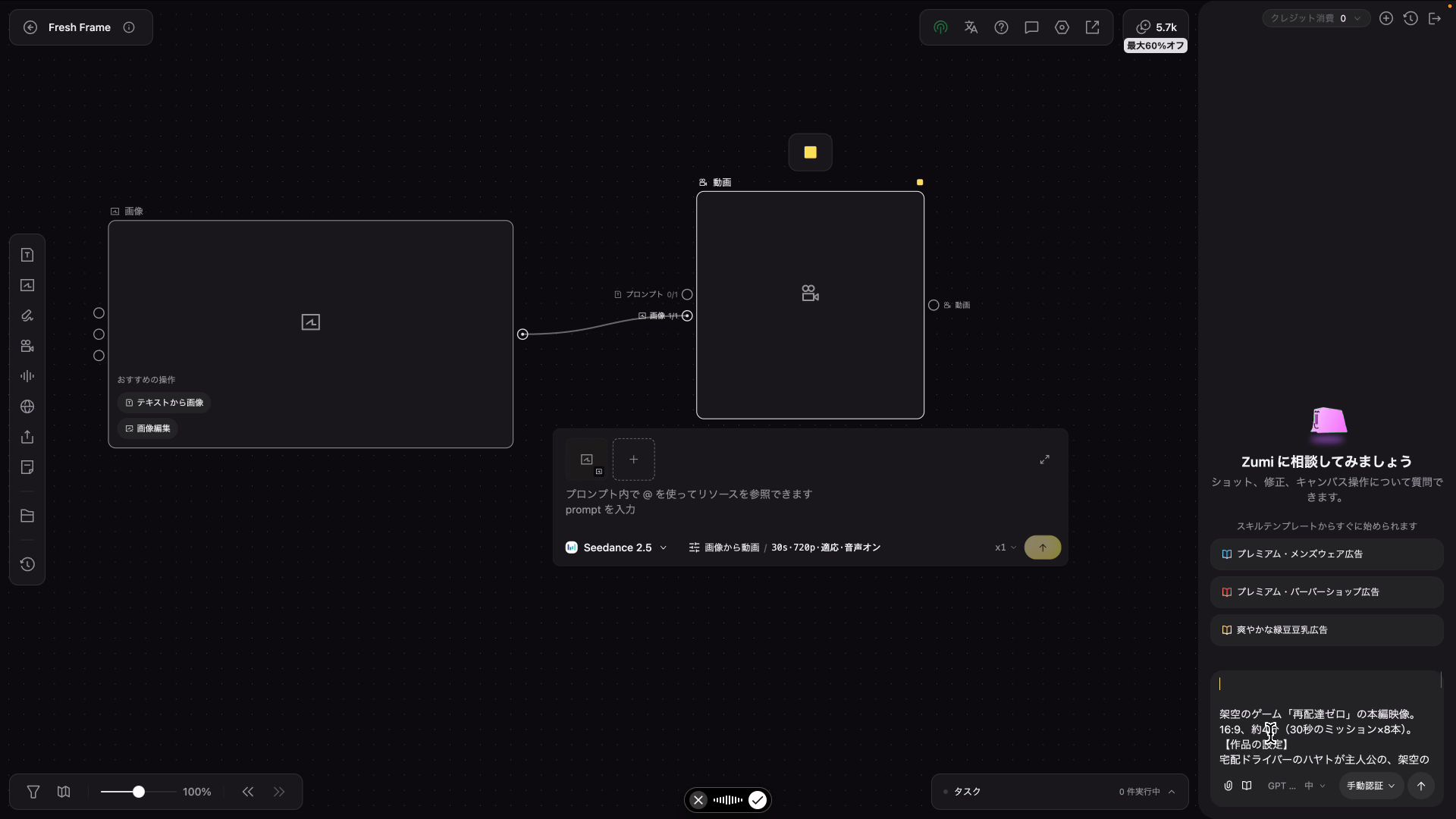Viewport: 1456px width, 819px height.
Task: Expand the タスク panel chevron
Action: click(x=1172, y=792)
